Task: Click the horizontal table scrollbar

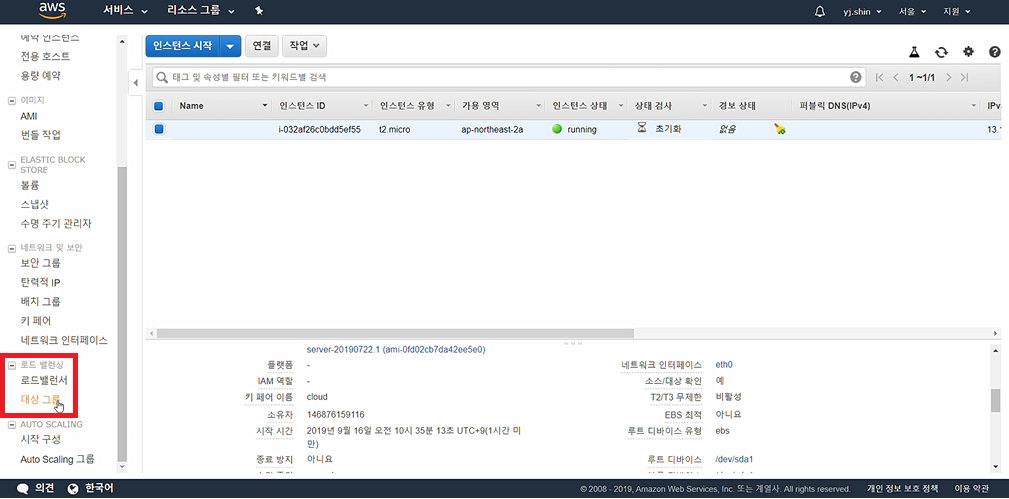Action: tap(395, 334)
